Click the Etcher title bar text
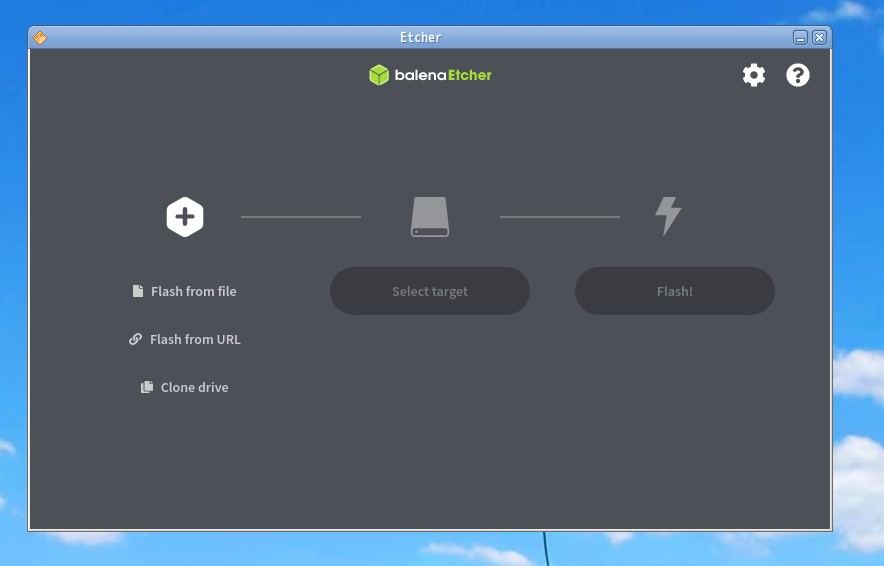 [420, 37]
